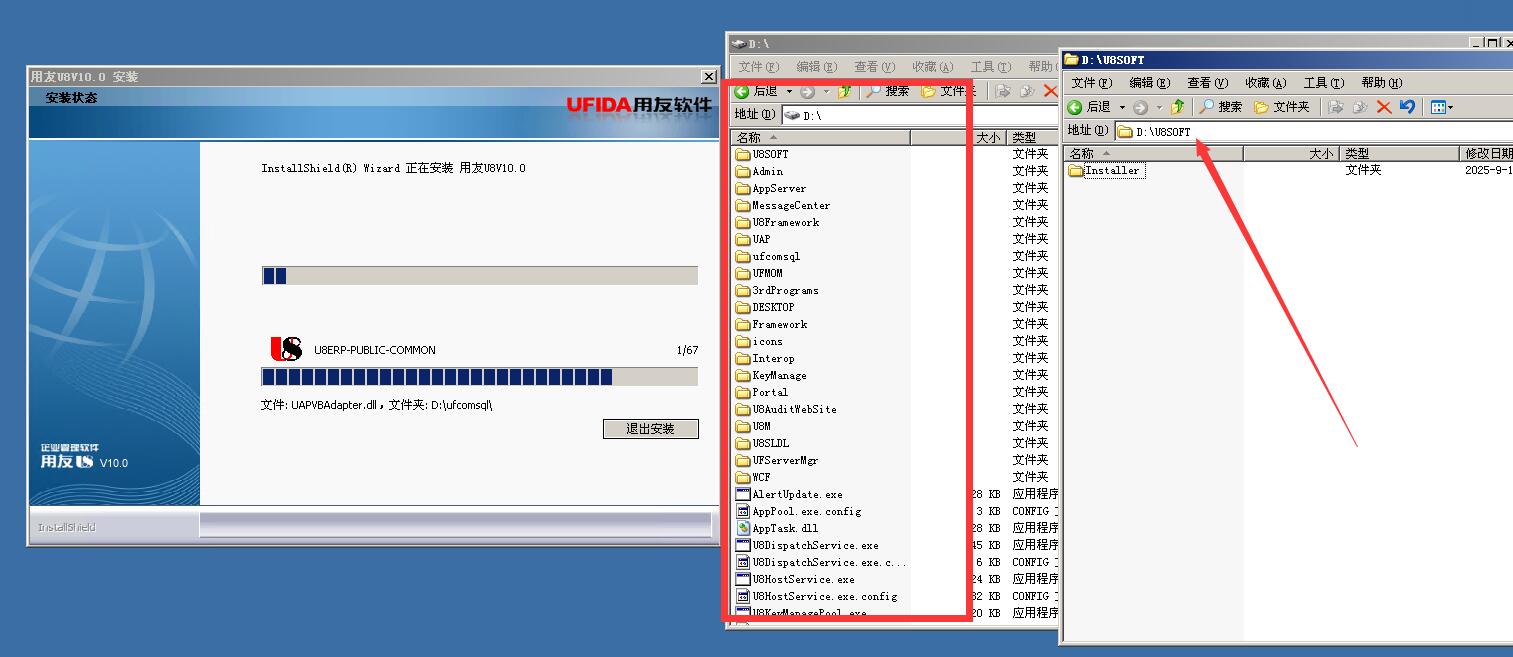
Task: Click the address field showing D:\U8SOFT
Action: [x=1313, y=131]
